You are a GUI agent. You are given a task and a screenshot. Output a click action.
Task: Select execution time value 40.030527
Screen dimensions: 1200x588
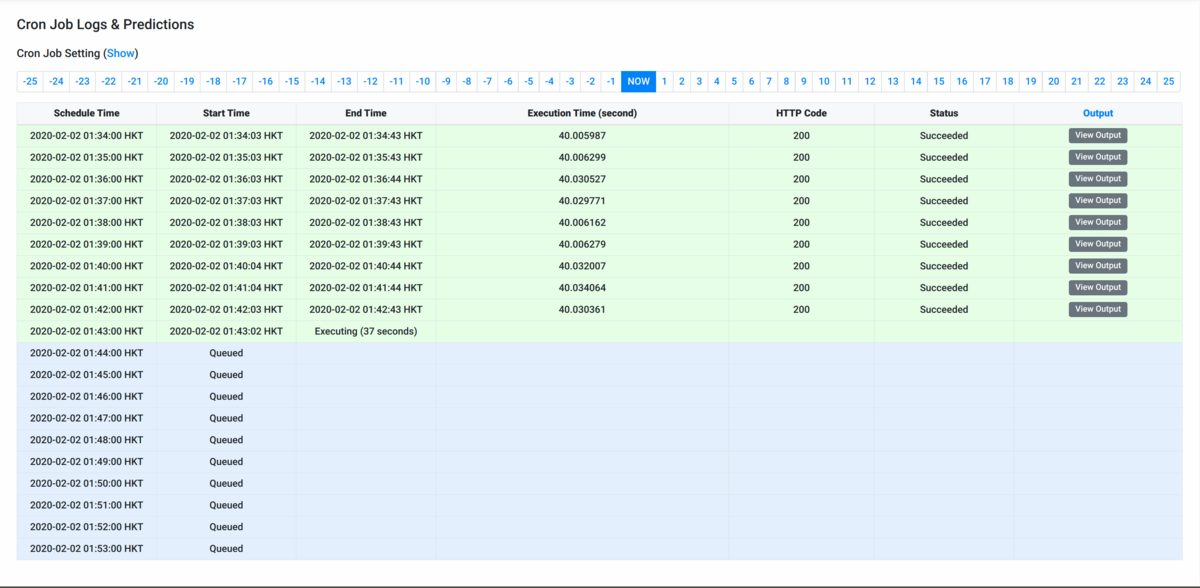click(x=582, y=179)
